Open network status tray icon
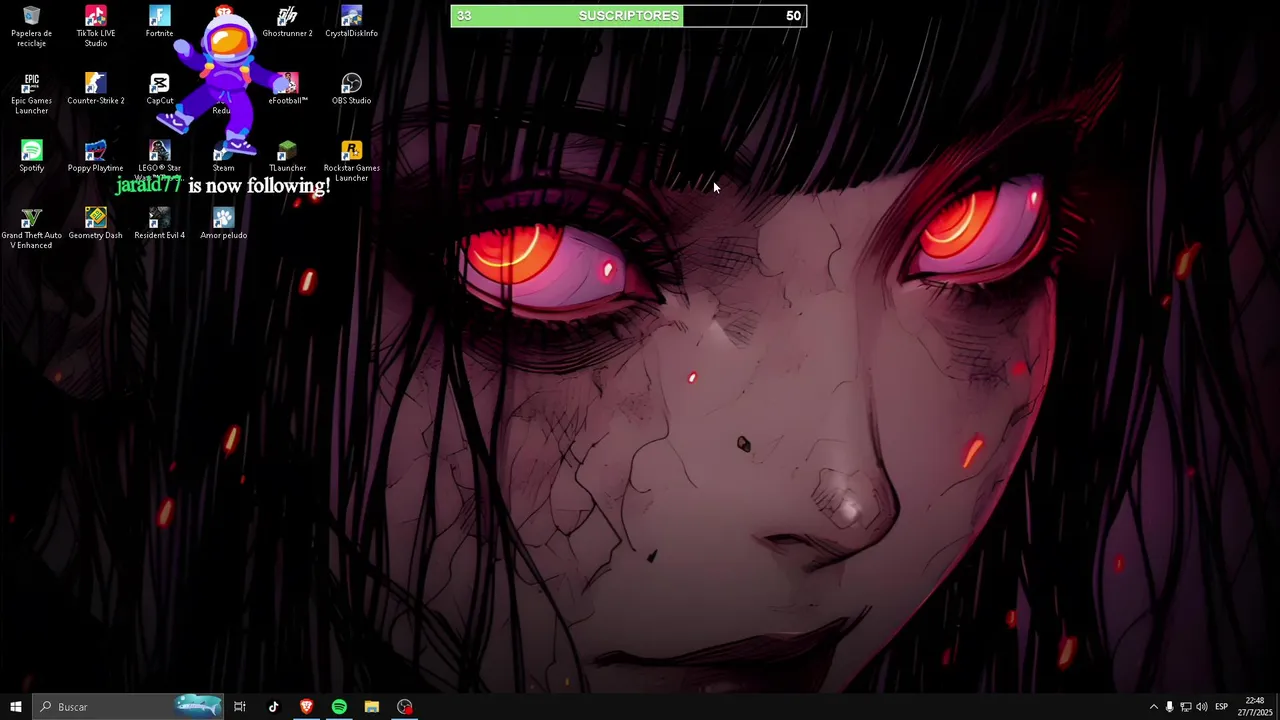This screenshot has width=1280, height=720. (x=1185, y=707)
